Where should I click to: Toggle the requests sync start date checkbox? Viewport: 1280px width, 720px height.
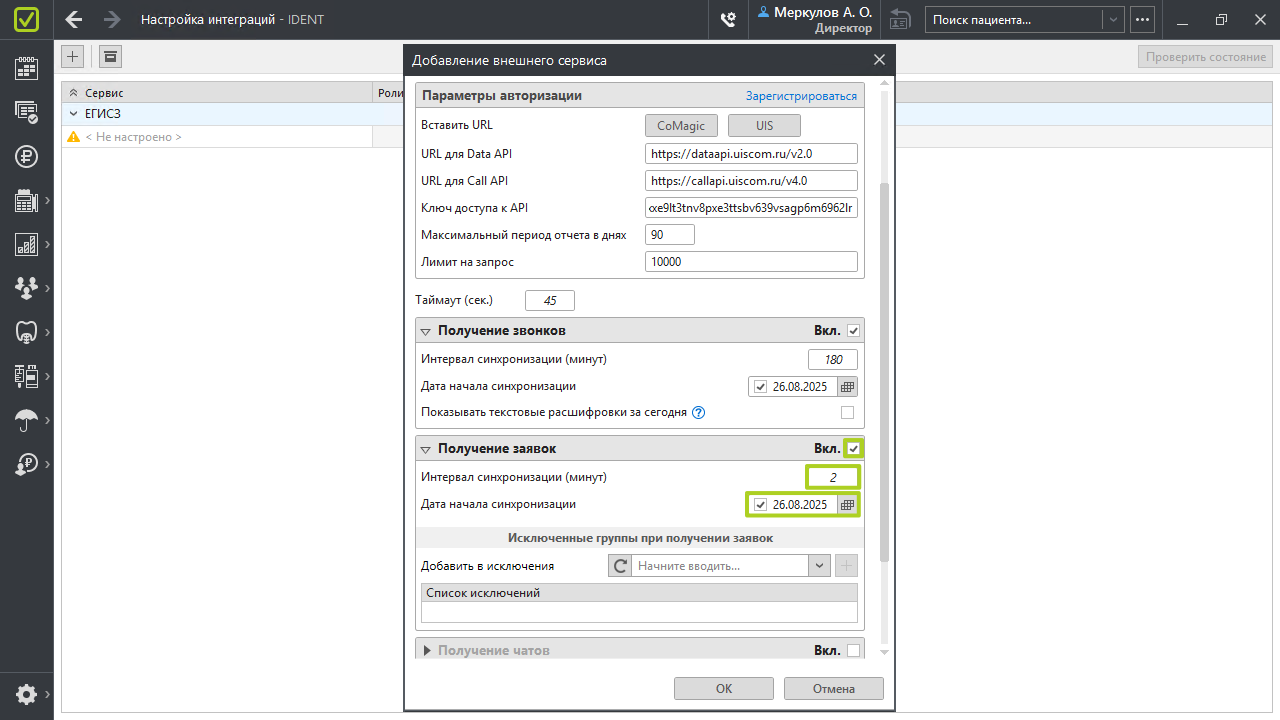(x=761, y=505)
